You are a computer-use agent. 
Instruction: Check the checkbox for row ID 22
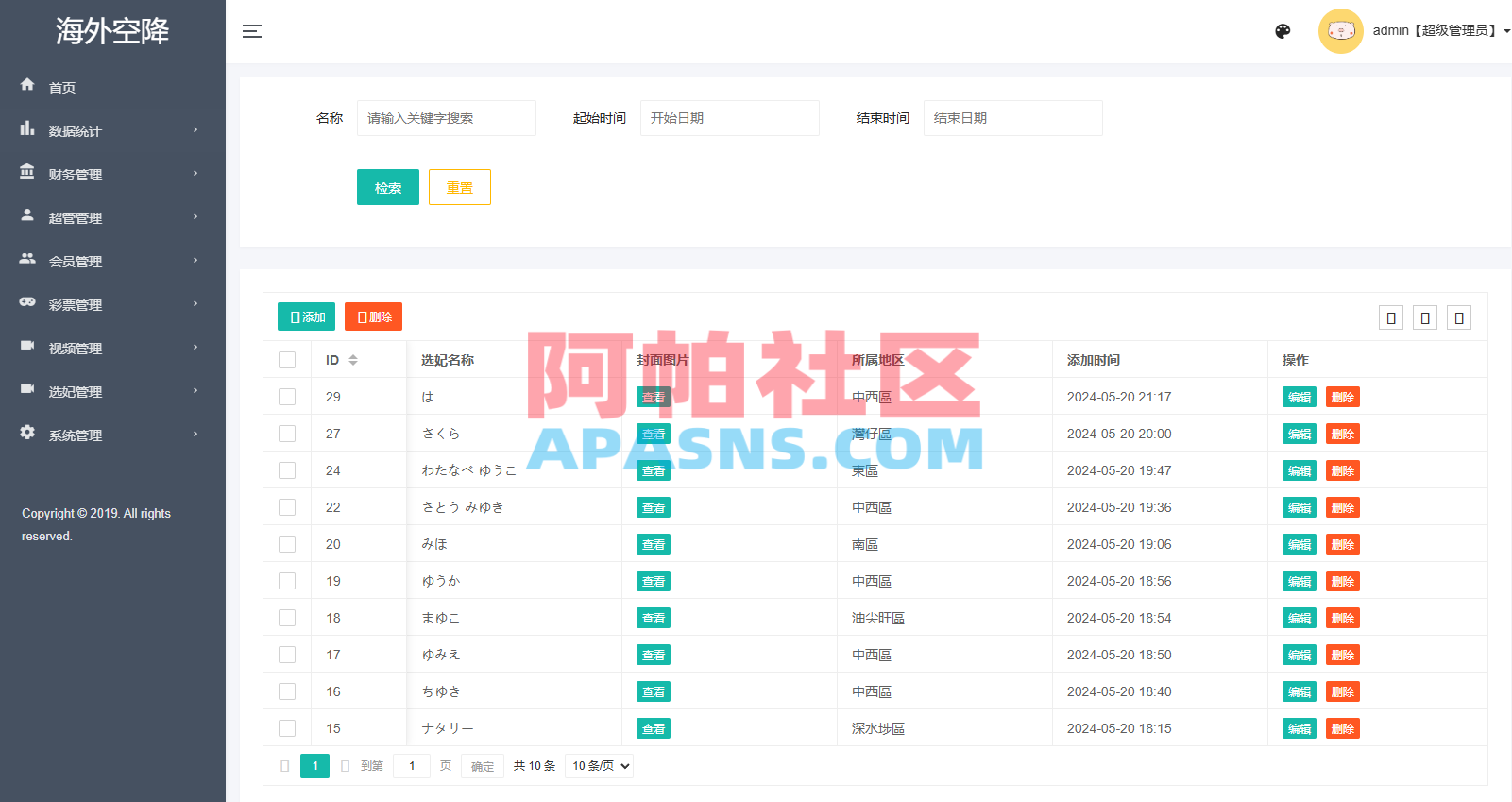point(287,507)
